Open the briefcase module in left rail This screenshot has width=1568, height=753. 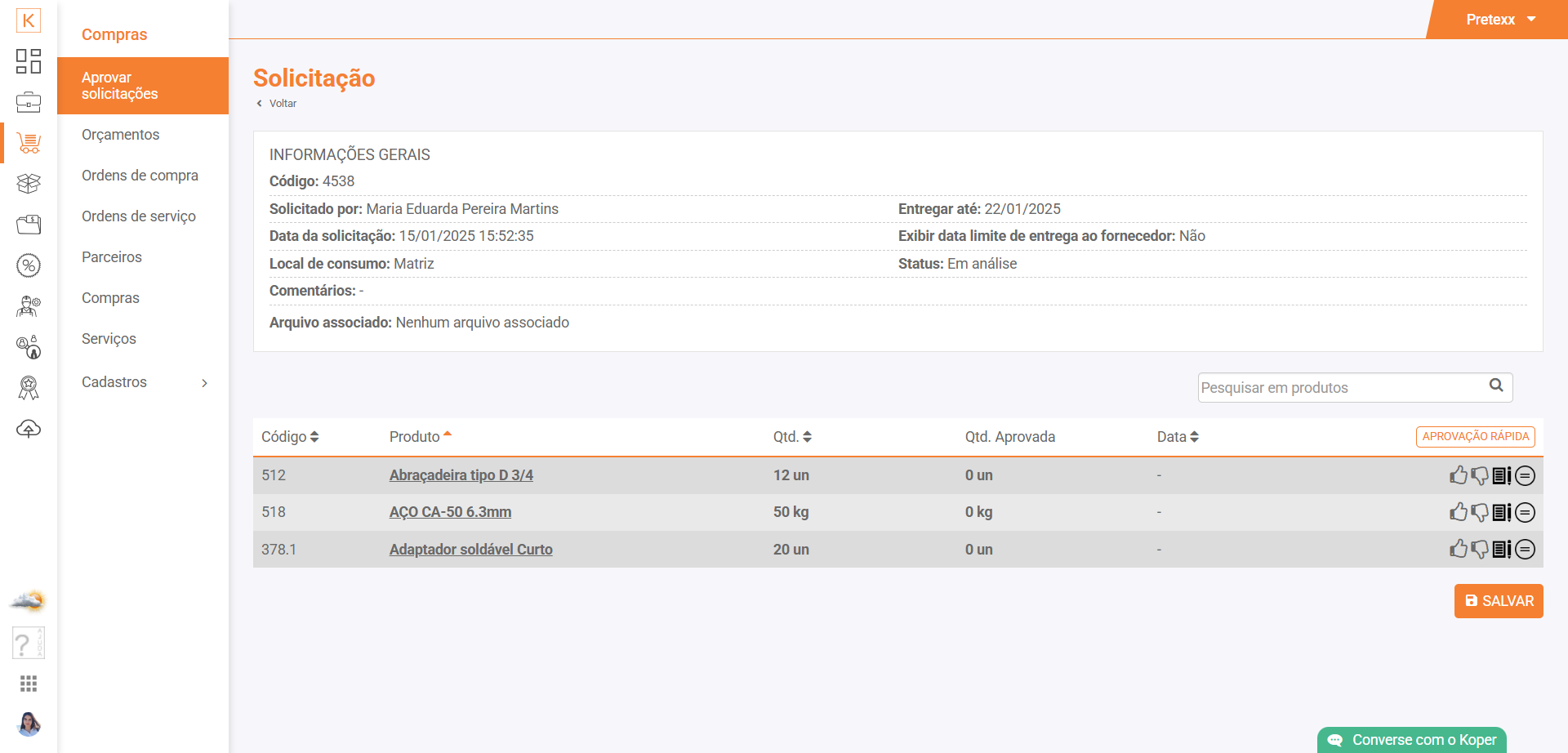pos(29,102)
